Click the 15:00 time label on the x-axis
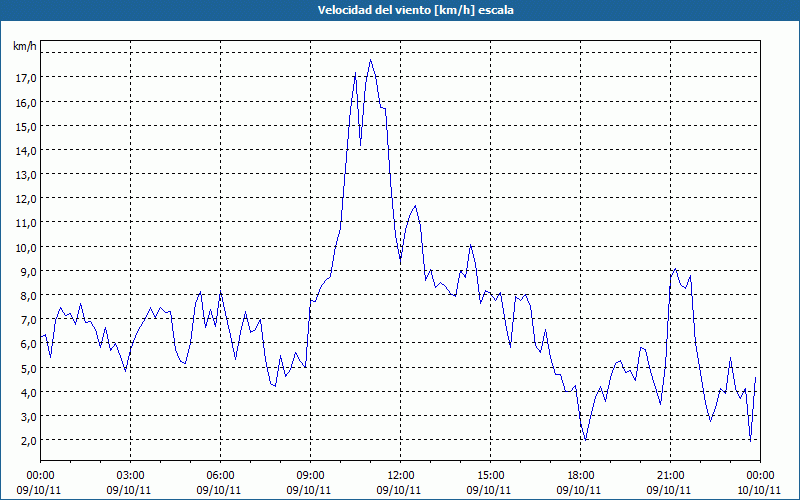 pyautogui.click(x=491, y=476)
